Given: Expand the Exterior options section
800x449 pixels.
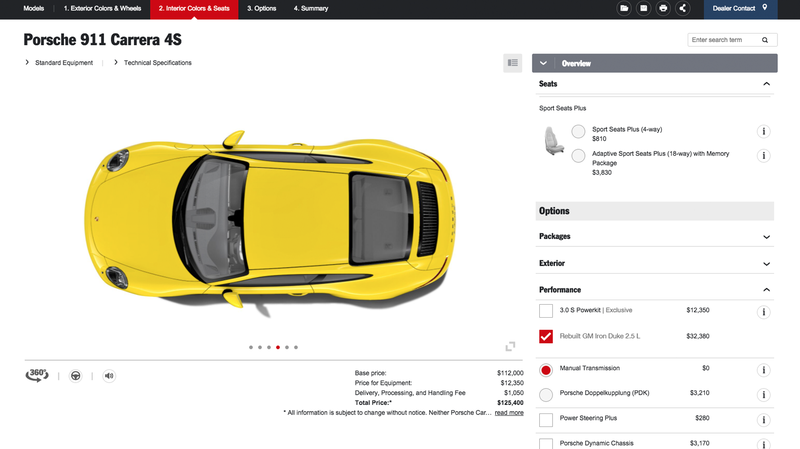Looking at the screenshot, I should pyautogui.click(x=766, y=264).
